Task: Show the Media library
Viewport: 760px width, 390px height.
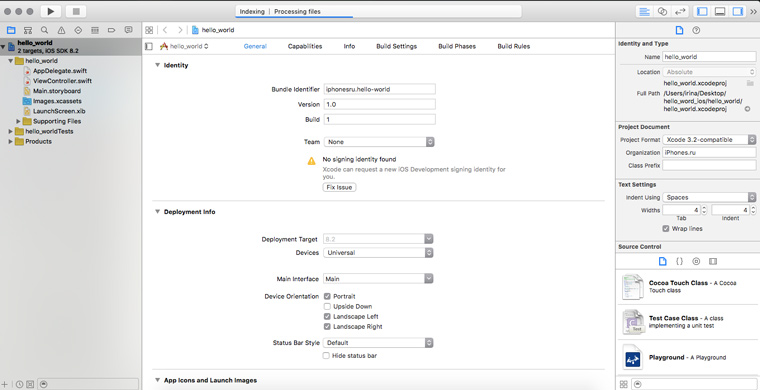Action: tap(712, 261)
